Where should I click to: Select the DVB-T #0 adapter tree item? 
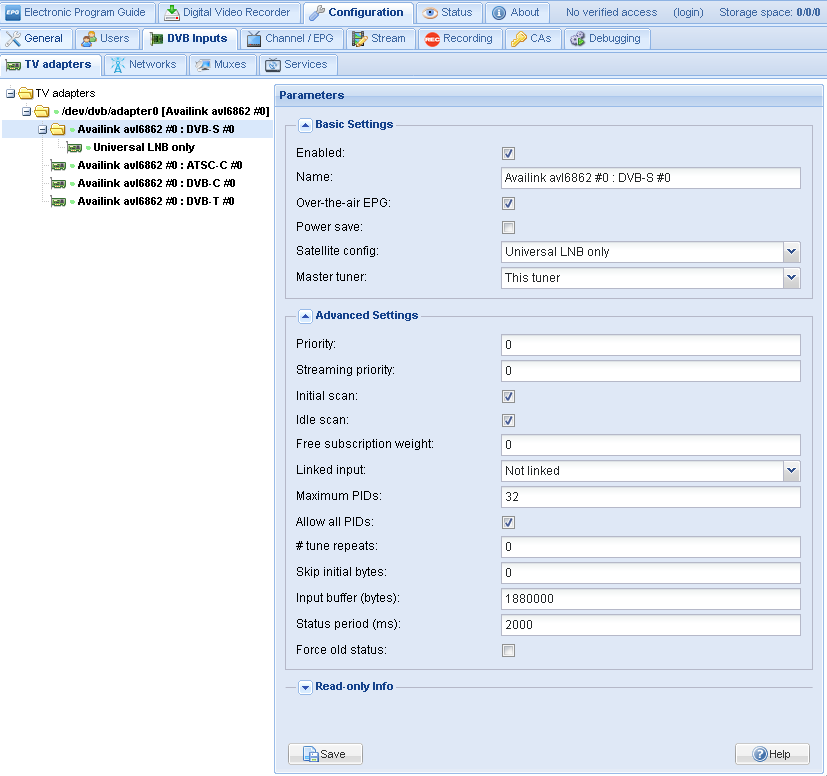(156, 201)
